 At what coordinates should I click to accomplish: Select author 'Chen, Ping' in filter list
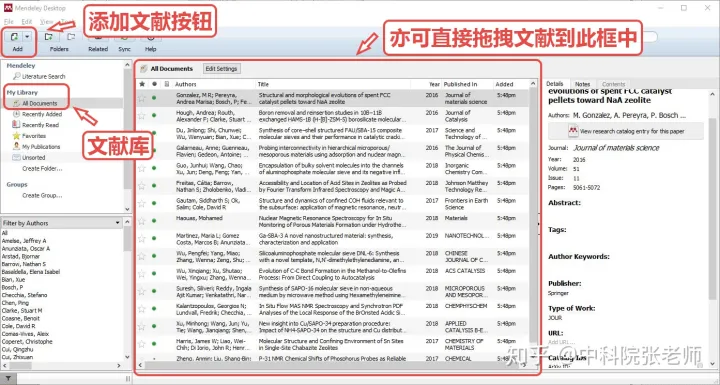pos(15,303)
